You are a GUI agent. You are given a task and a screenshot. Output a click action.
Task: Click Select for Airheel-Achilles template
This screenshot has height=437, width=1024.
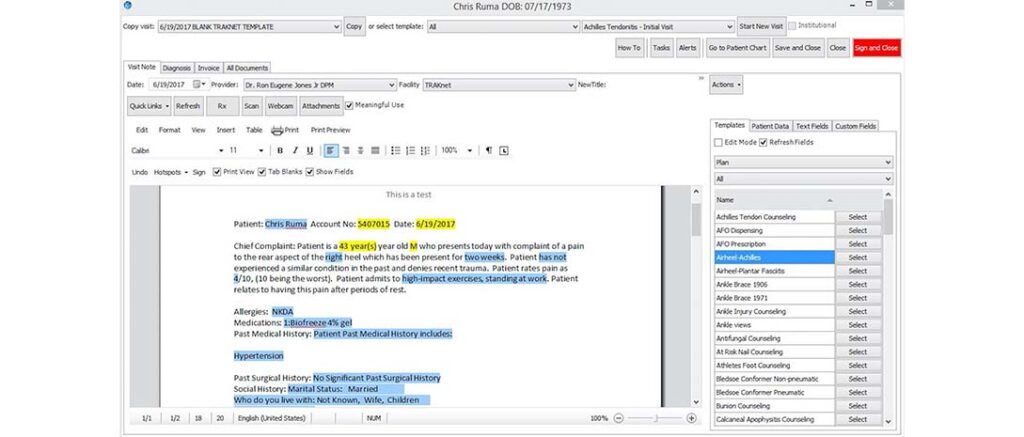tap(857, 257)
